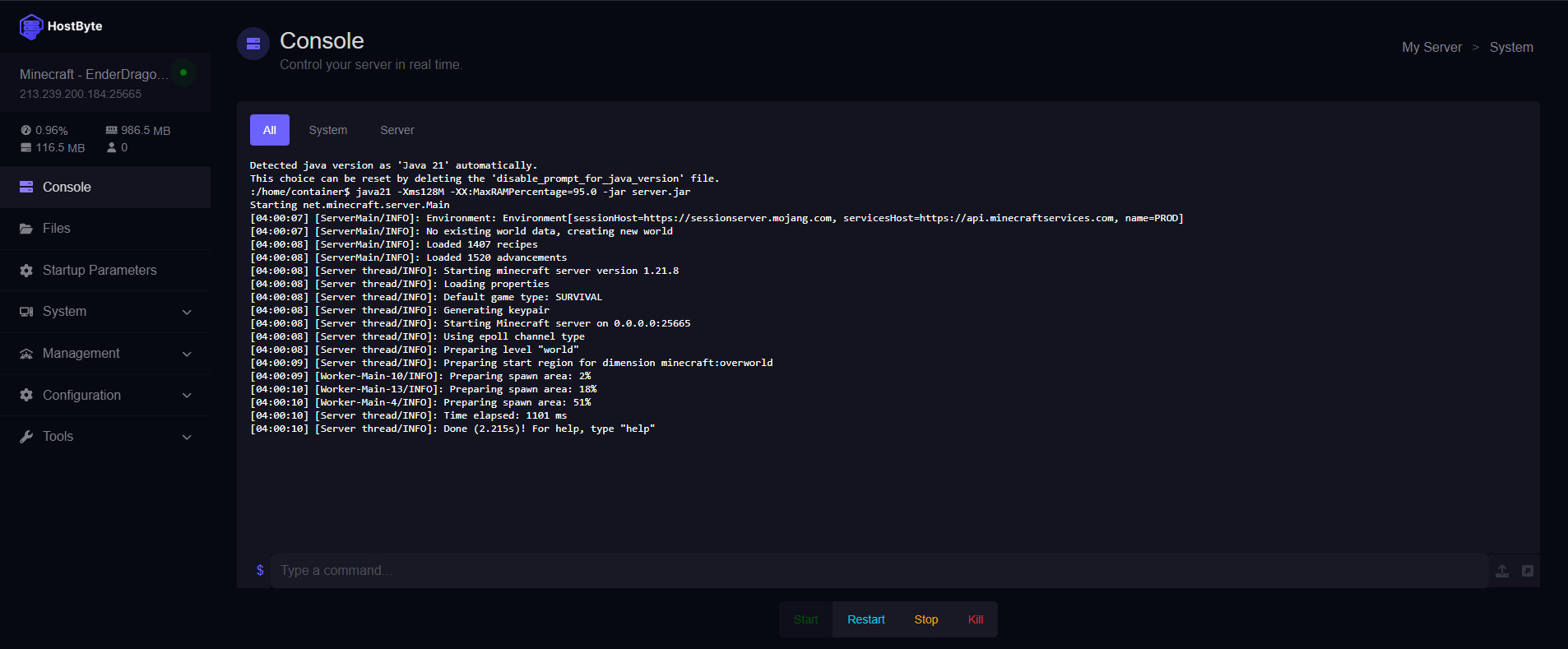Stop the server
Viewport: 1568px width, 649px height.
pos(926,619)
